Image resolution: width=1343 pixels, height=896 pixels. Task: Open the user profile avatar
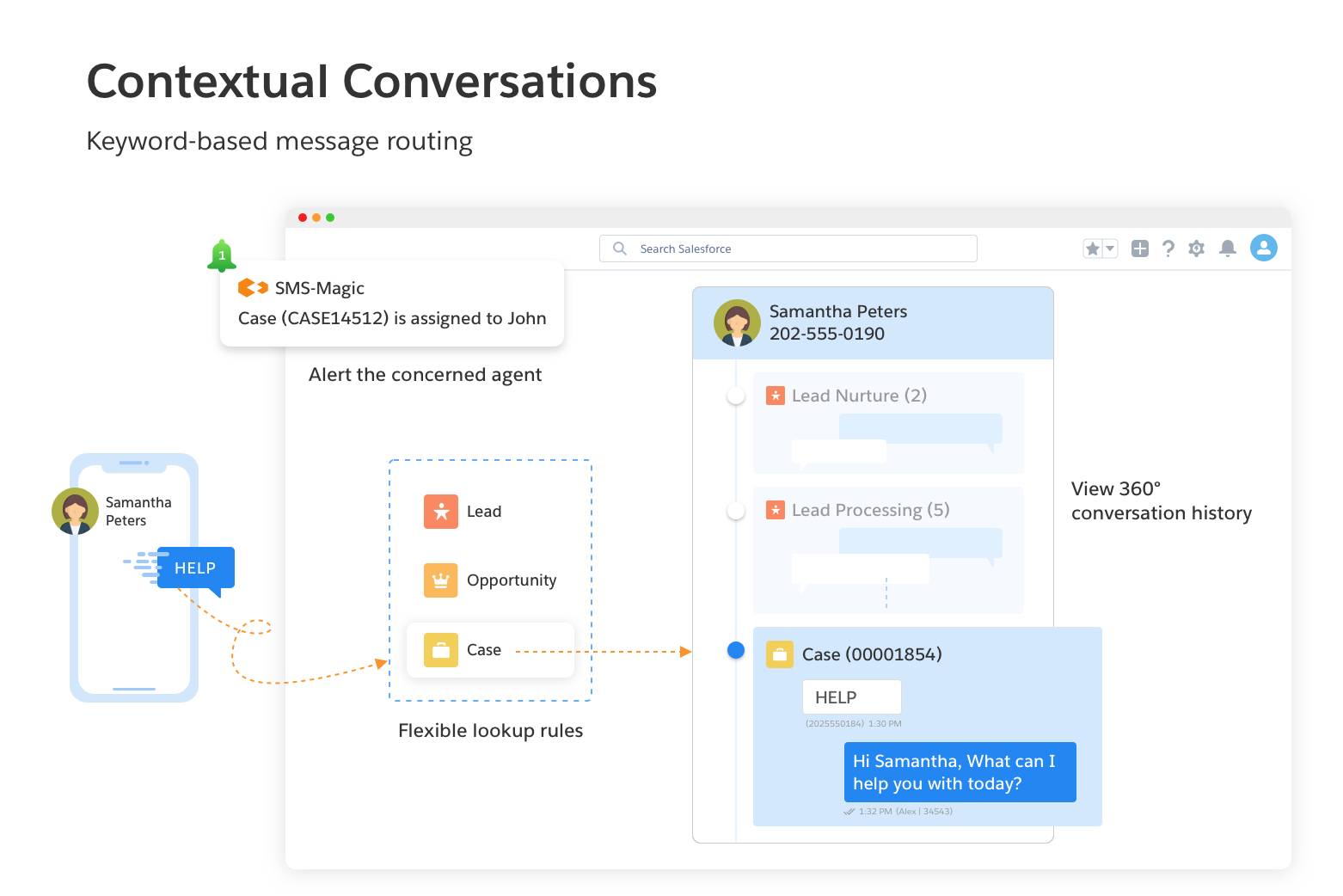[x=1263, y=248]
